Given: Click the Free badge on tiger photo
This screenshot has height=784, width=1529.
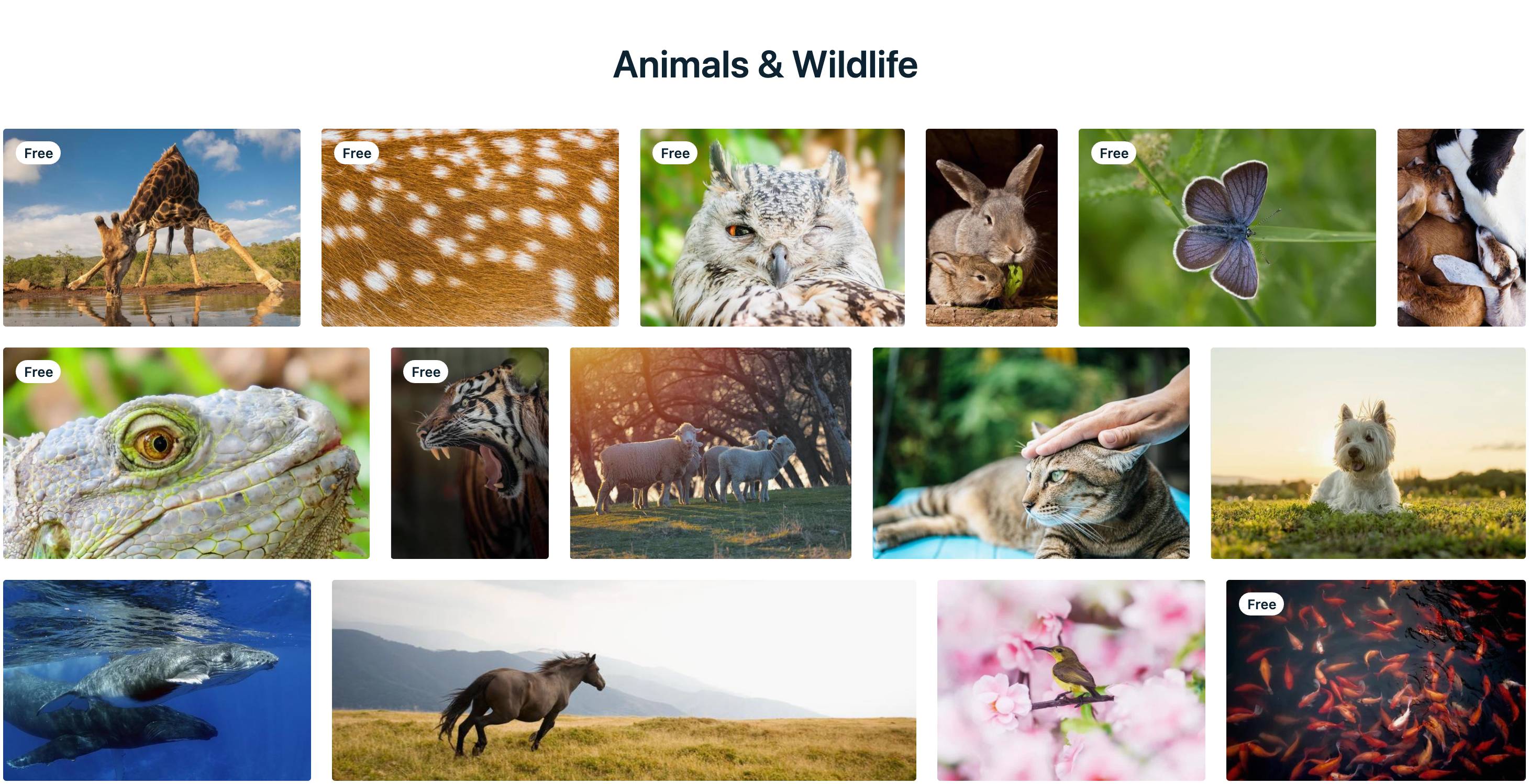Looking at the screenshot, I should [x=426, y=372].
